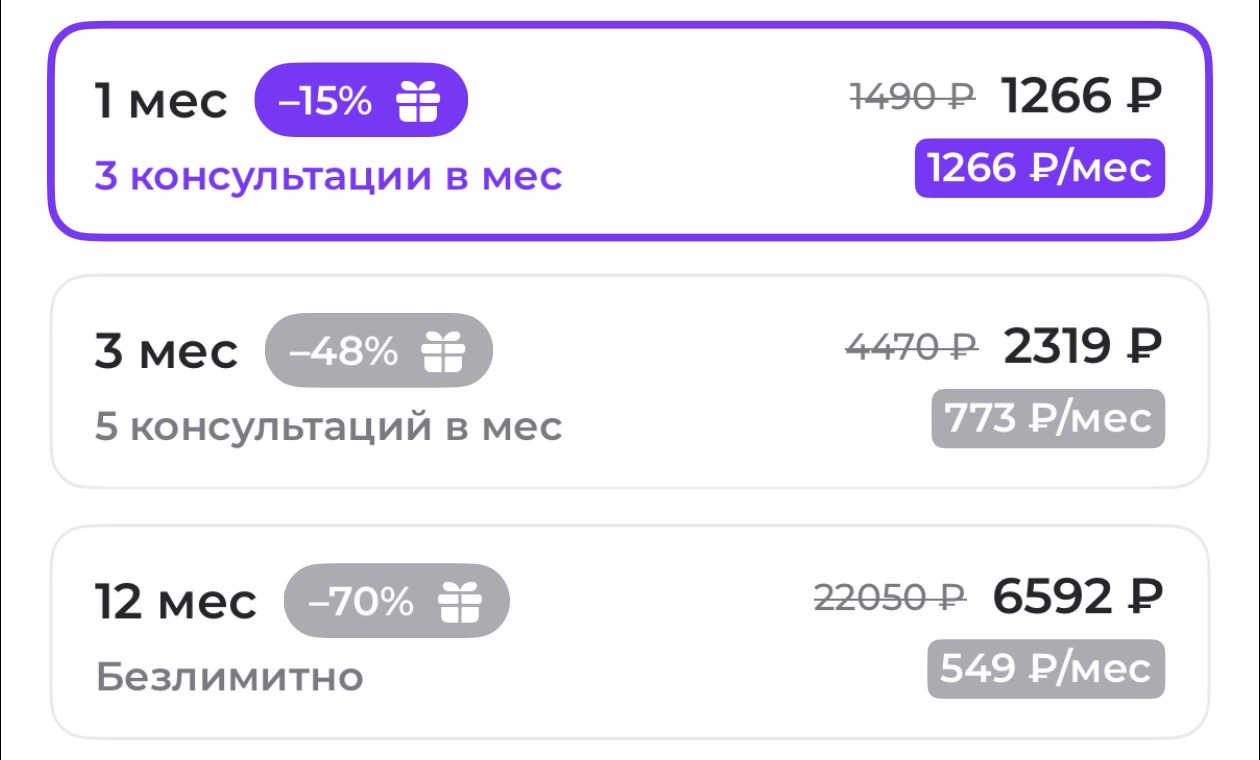Click the crossed-out 4470 ₽ price
Image resolution: width=1260 pixels, height=760 pixels.
(x=912, y=347)
